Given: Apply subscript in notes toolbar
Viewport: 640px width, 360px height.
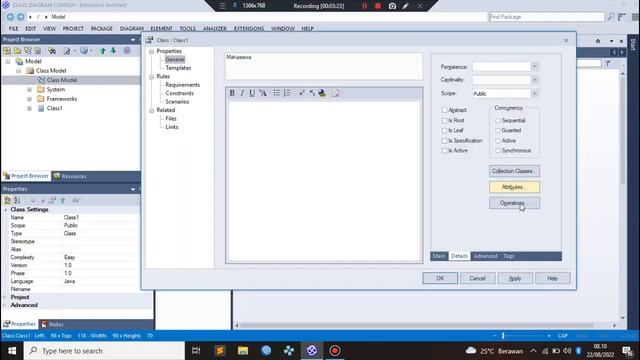Looking at the screenshot, I should pos(312,93).
